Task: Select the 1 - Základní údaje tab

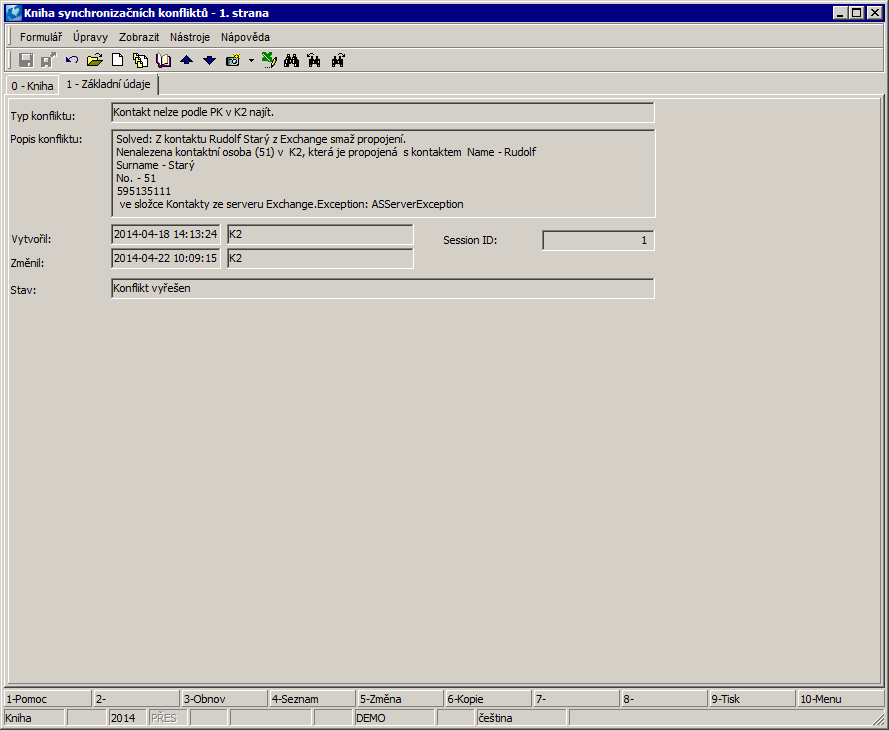Action: click(x=108, y=84)
